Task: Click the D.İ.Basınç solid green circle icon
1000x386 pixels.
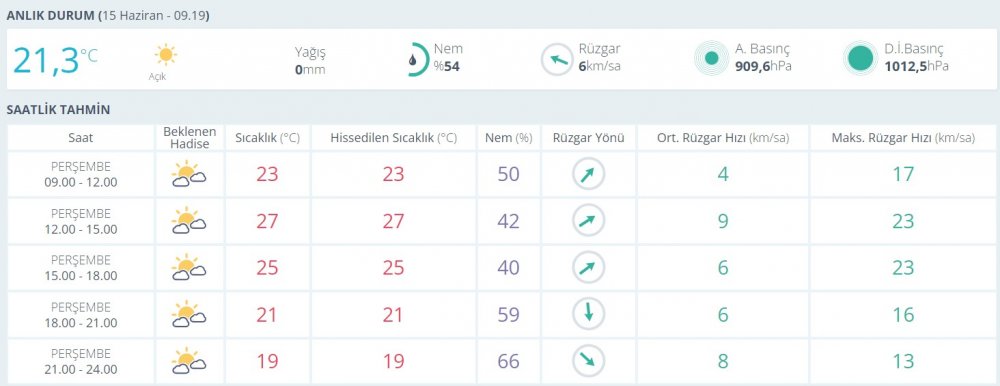Action: point(860,59)
